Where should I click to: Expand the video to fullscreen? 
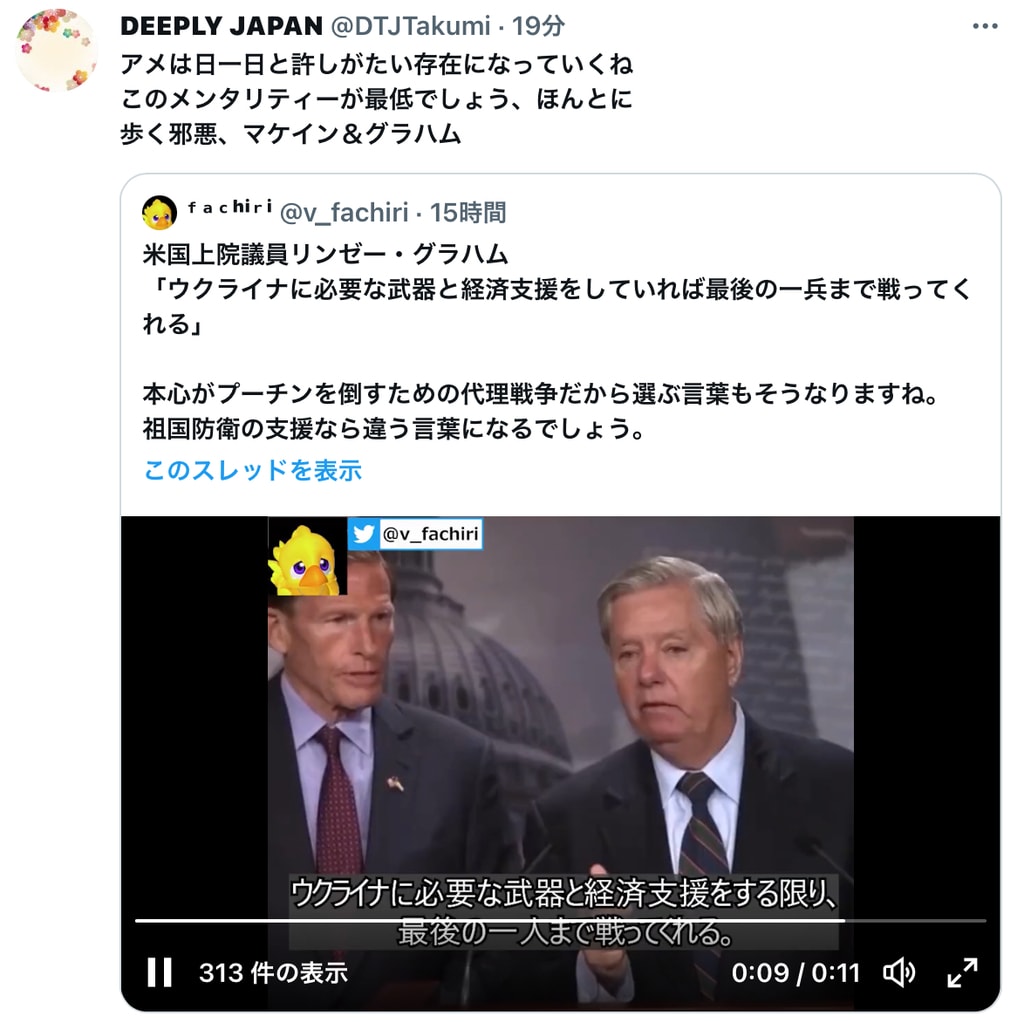962,973
